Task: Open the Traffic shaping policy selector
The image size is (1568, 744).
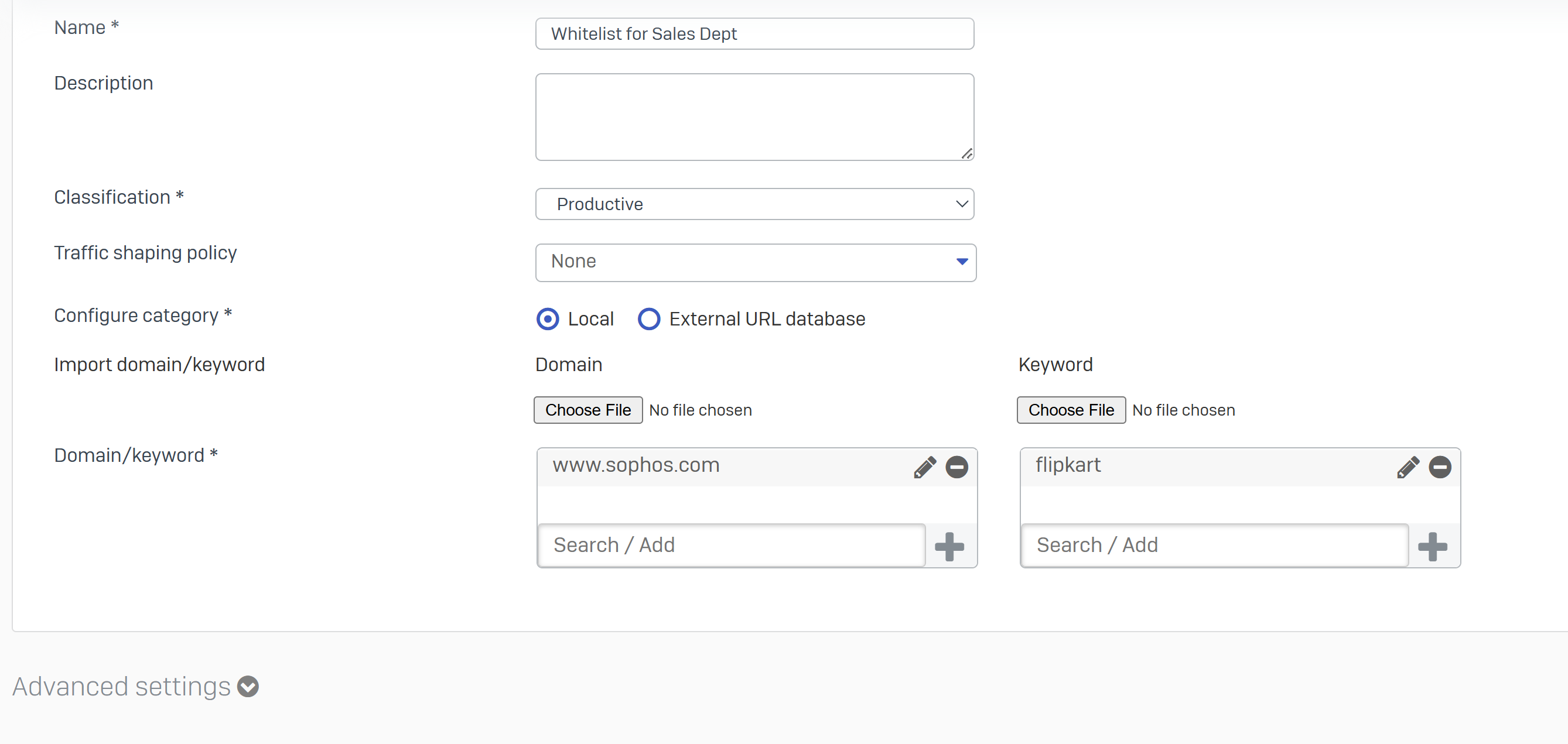Action: [x=755, y=262]
